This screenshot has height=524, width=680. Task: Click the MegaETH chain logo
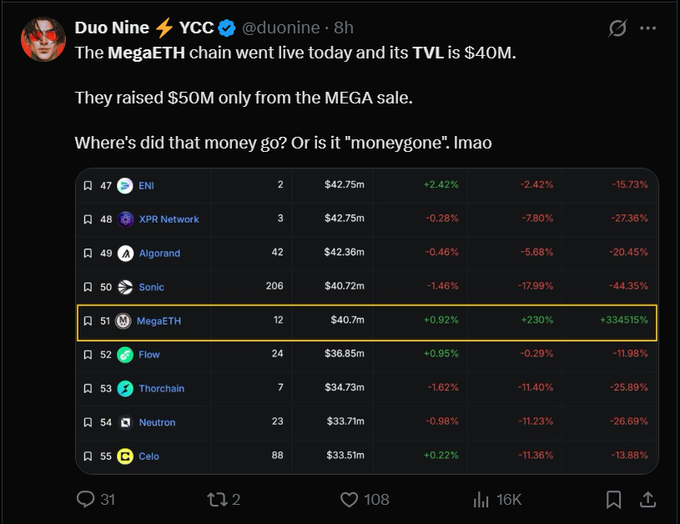(125, 321)
